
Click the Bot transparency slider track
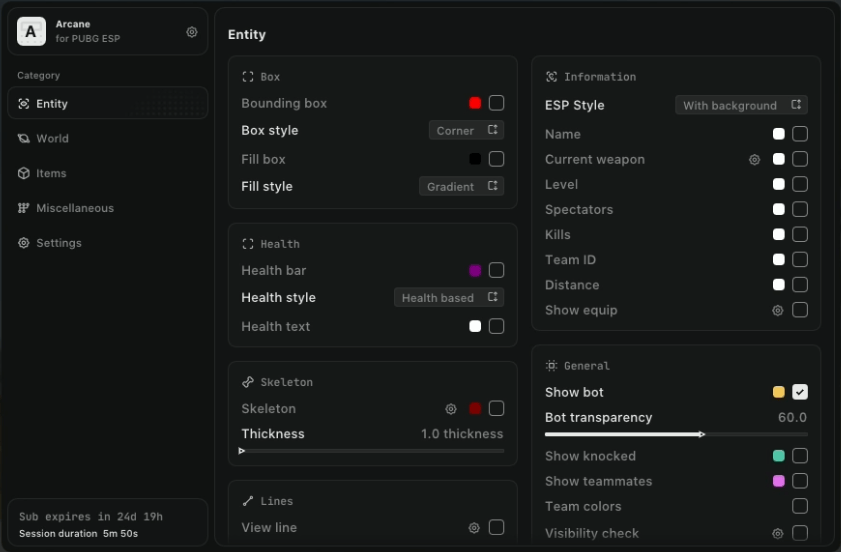tap(676, 434)
